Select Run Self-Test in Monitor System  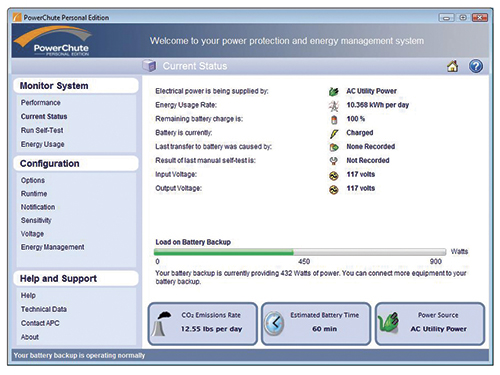(42, 130)
